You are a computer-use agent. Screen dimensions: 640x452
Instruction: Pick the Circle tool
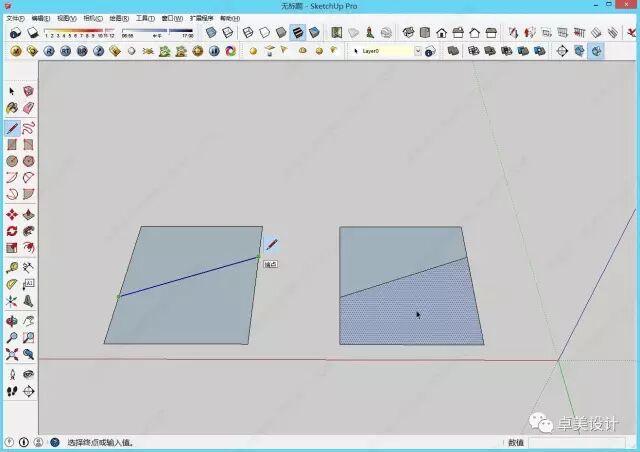pyautogui.click(x=12, y=161)
